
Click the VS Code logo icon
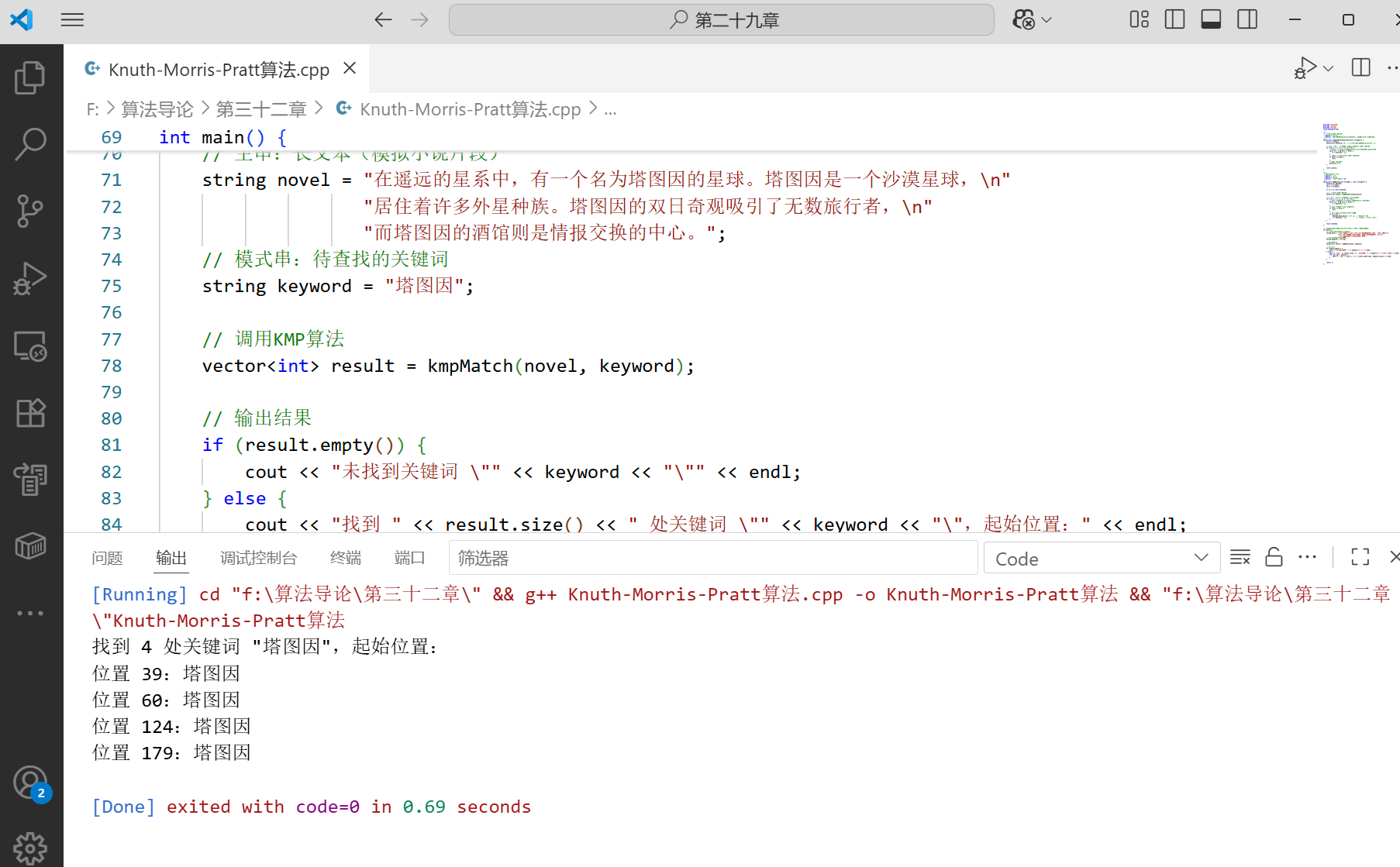(21, 20)
